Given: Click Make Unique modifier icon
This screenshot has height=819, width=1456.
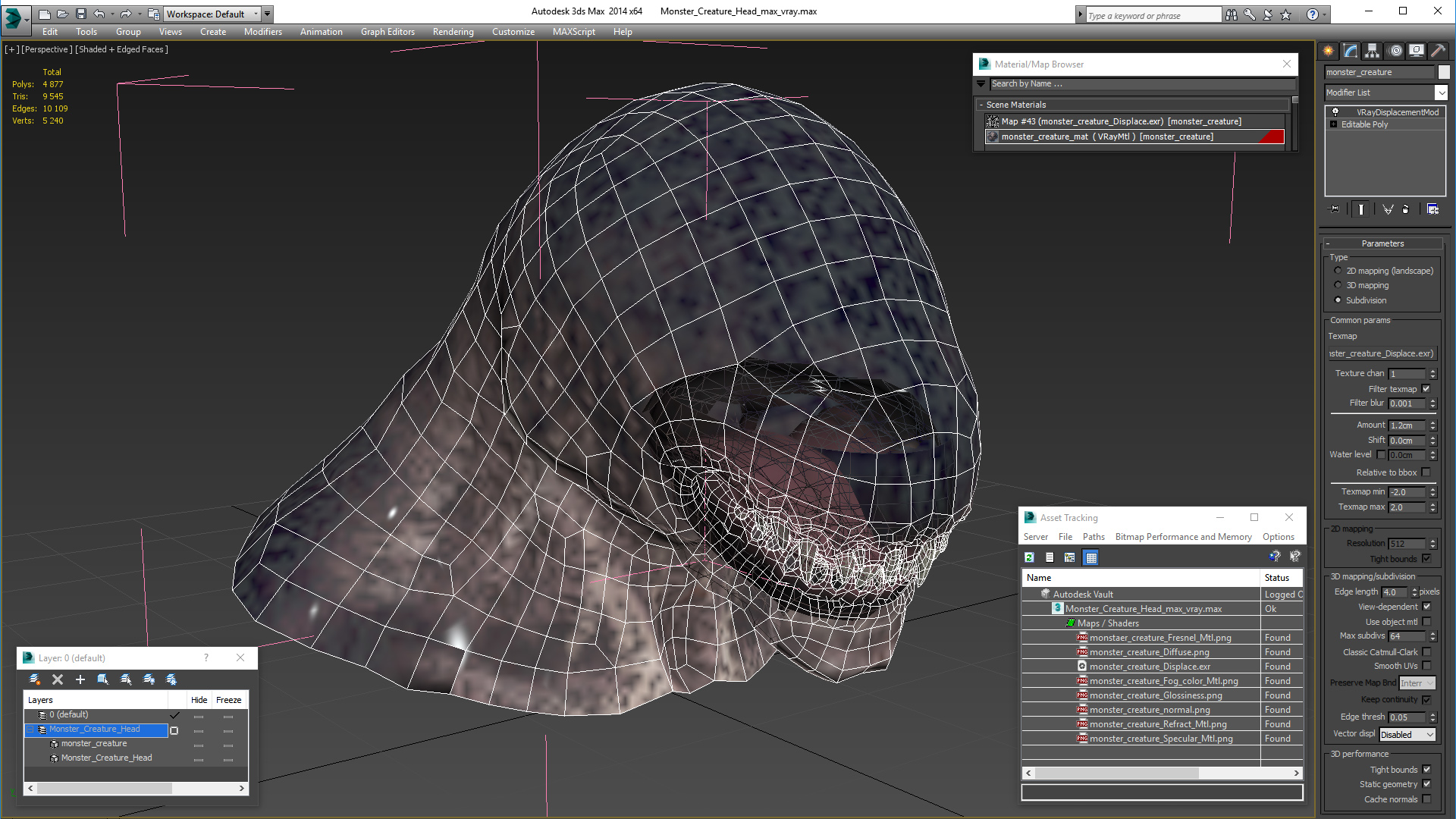Looking at the screenshot, I should (1388, 209).
